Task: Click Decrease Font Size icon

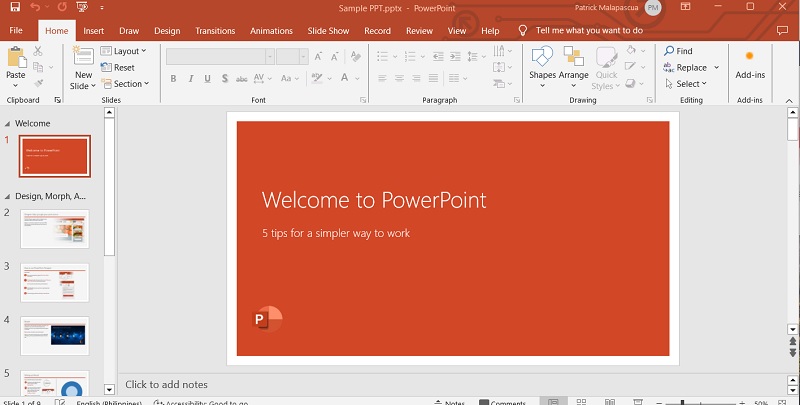Action: (335, 56)
